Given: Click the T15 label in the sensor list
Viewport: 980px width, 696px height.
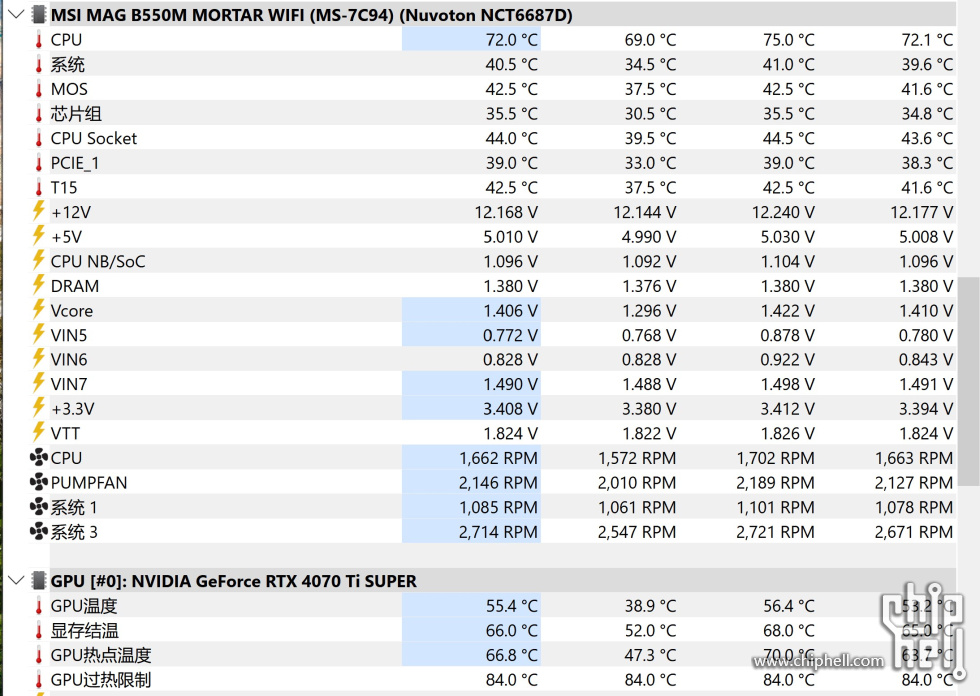Looking at the screenshot, I should pos(64,187).
